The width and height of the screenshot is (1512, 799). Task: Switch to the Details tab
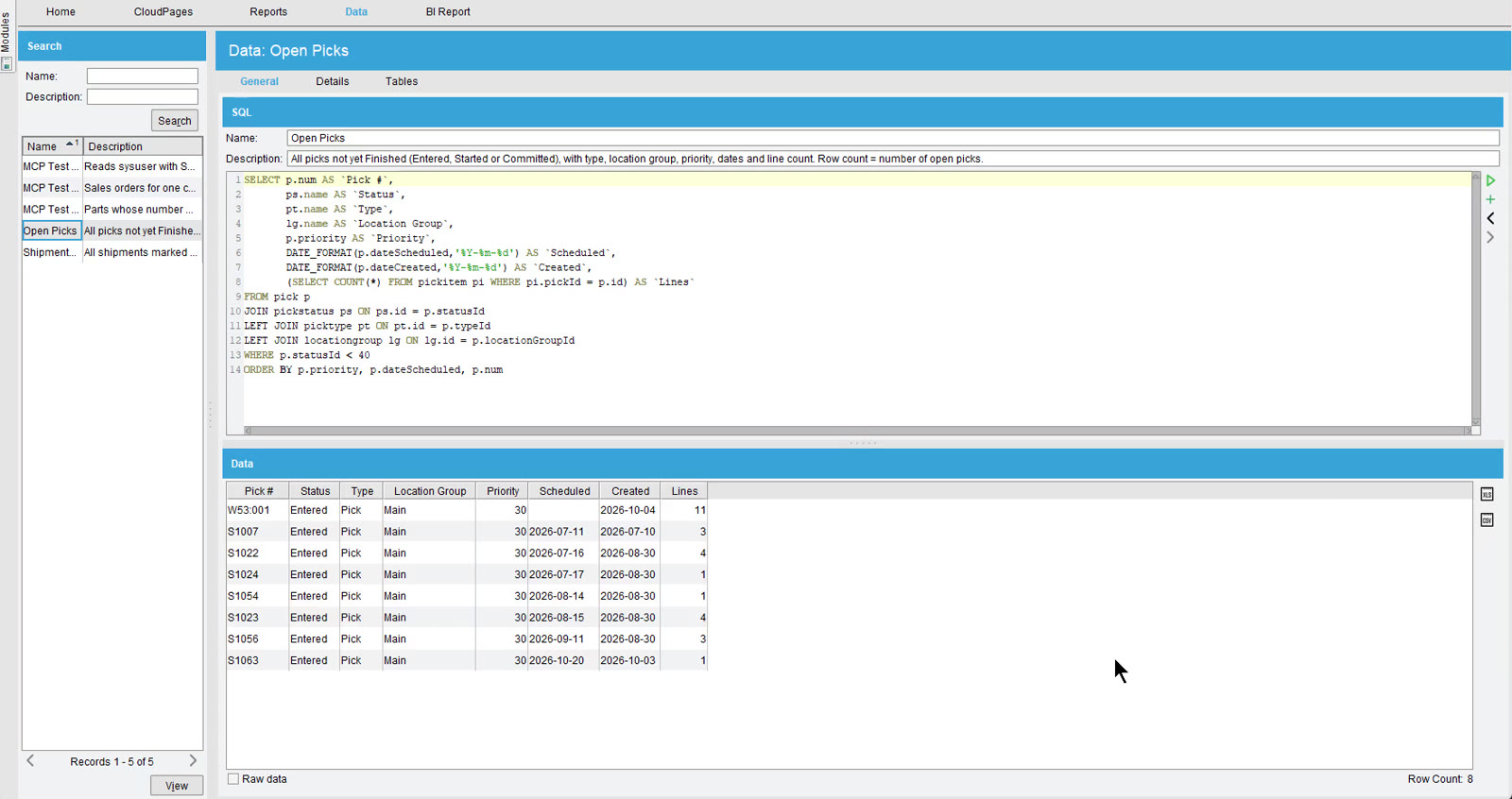(x=333, y=81)
